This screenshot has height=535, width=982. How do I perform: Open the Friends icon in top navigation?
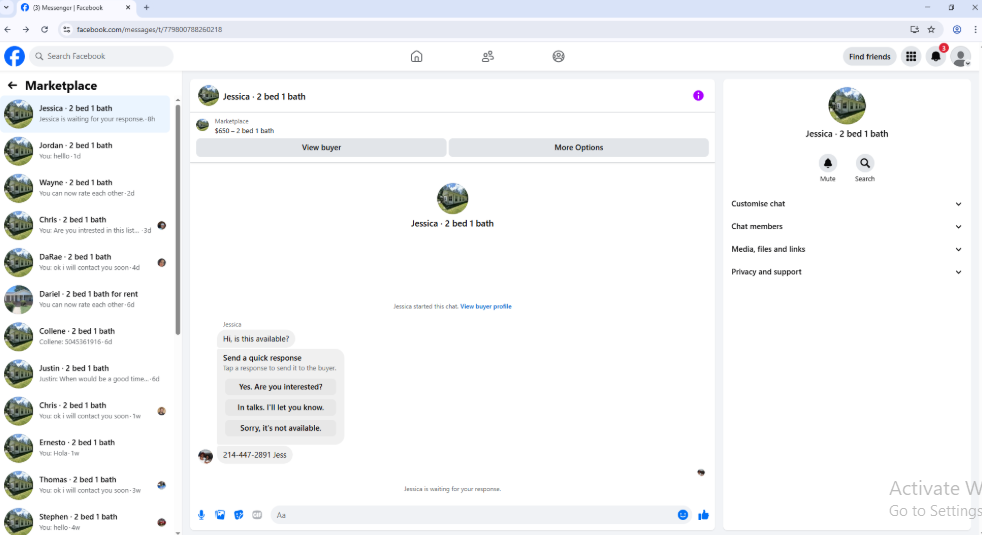pyautogui.click(x=488, y=56)
